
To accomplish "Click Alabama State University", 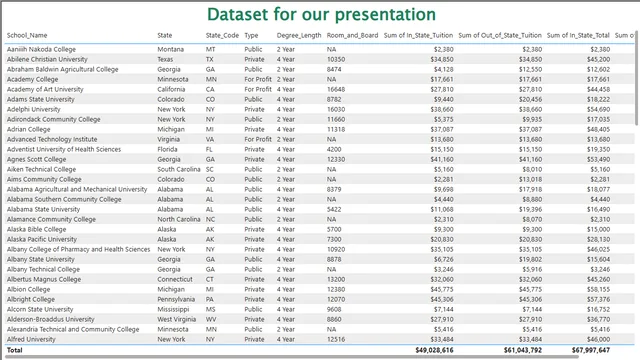I will (x=43, y=209).
